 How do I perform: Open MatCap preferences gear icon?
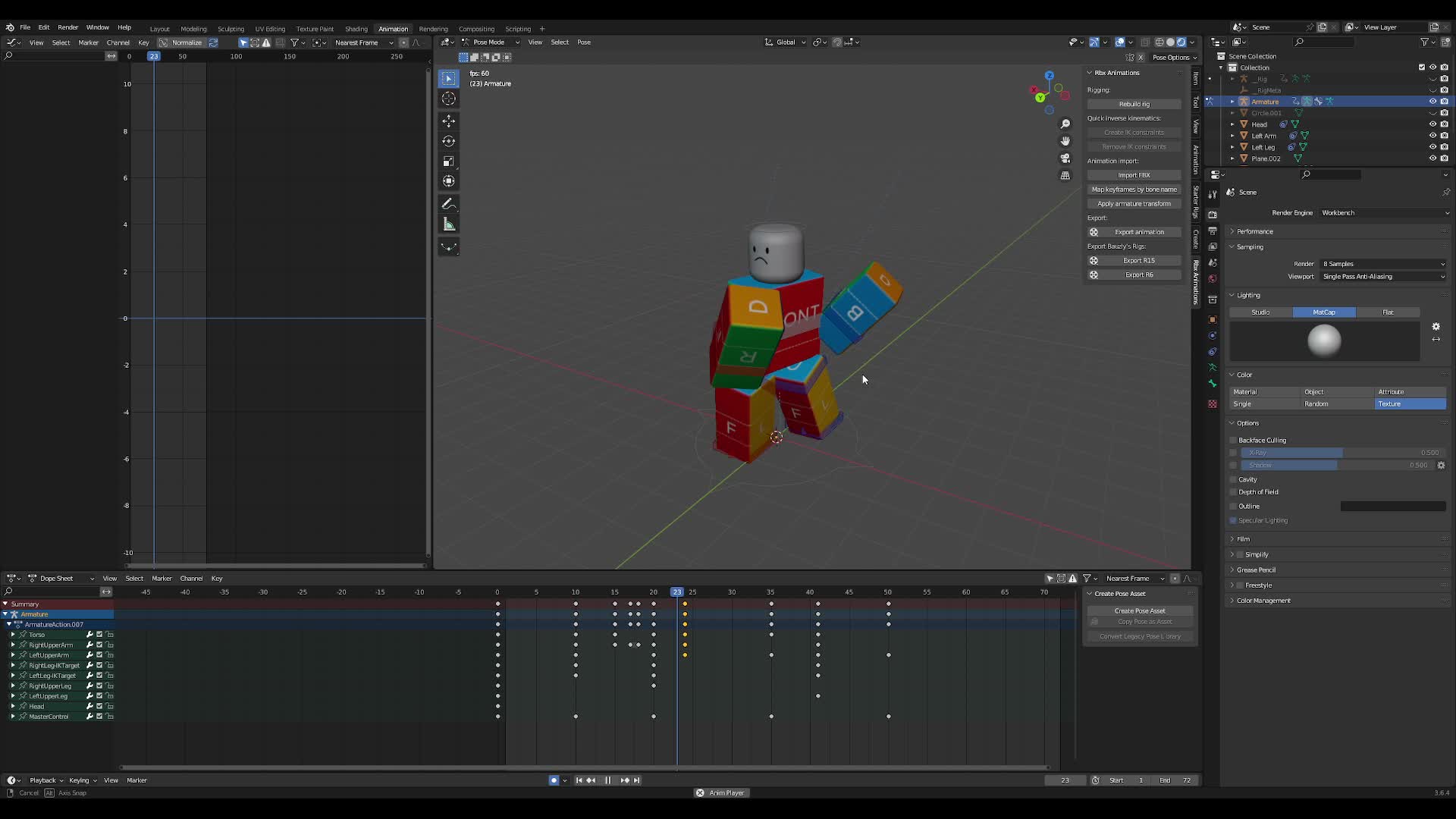(x=1436, y=327)
